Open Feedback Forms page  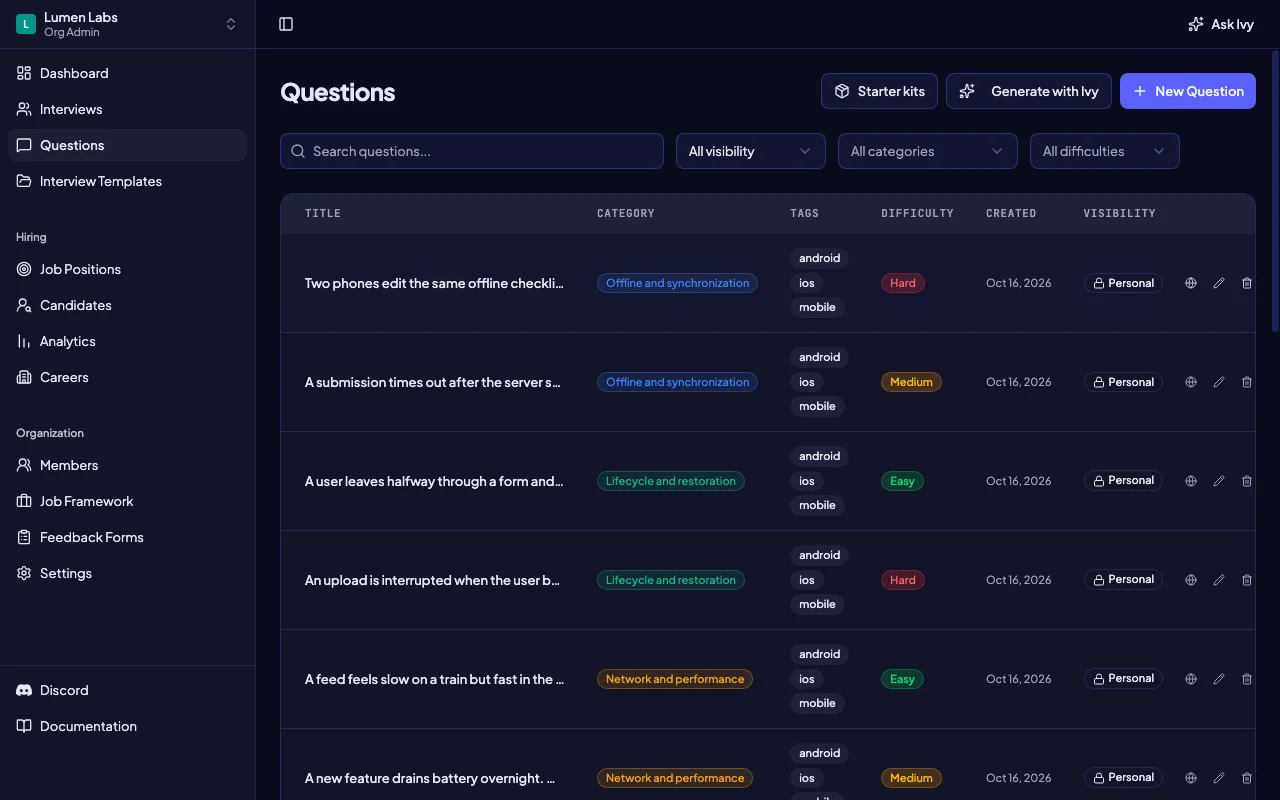(x=127, y=537)
